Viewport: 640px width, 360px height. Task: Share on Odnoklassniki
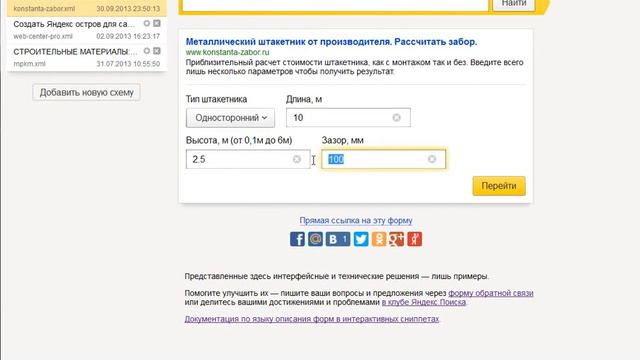click(379, 239)
